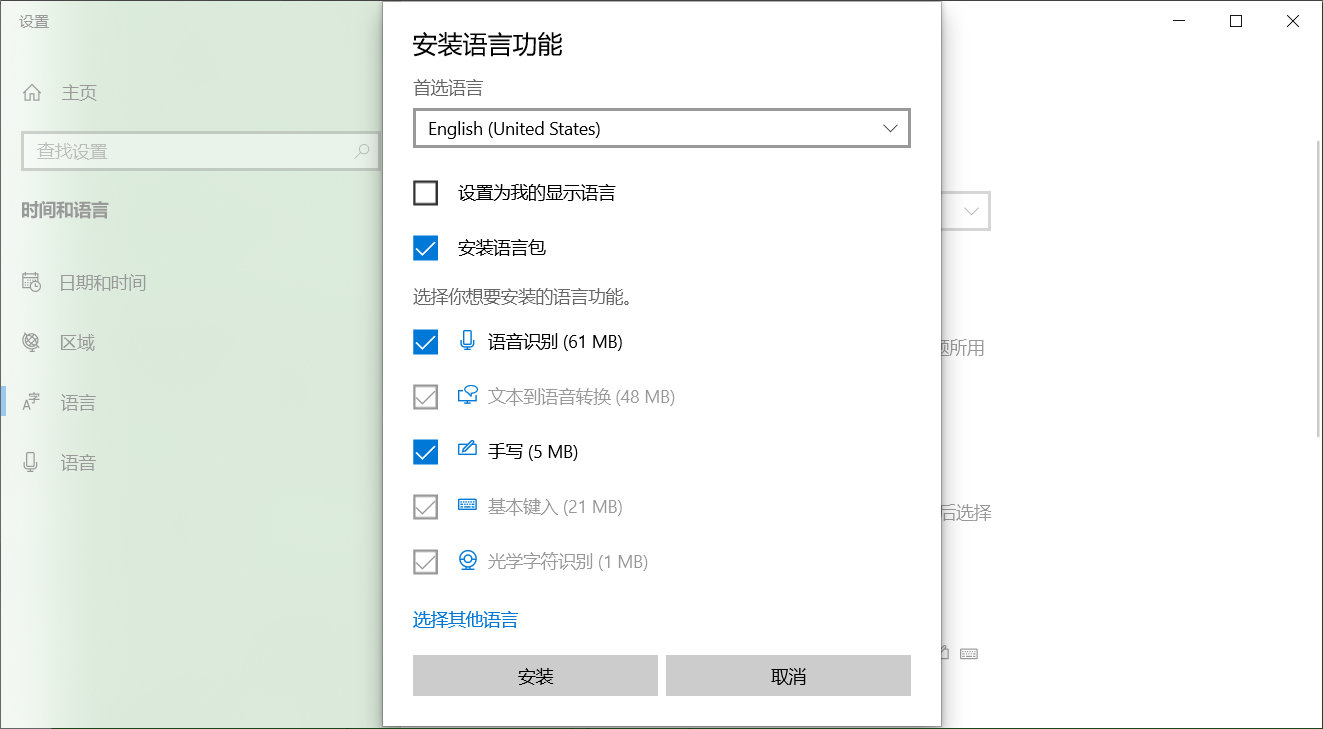Click the home icon next to 主页

coord(34,92)
